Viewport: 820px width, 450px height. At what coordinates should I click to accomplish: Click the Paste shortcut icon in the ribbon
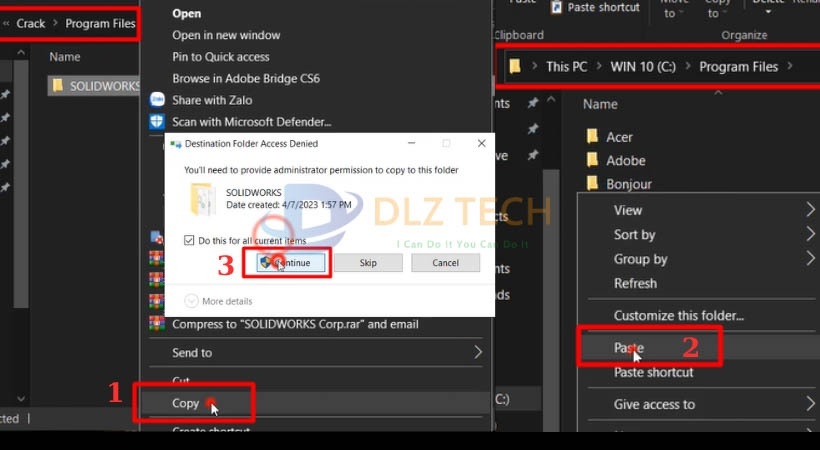(556, 7)
